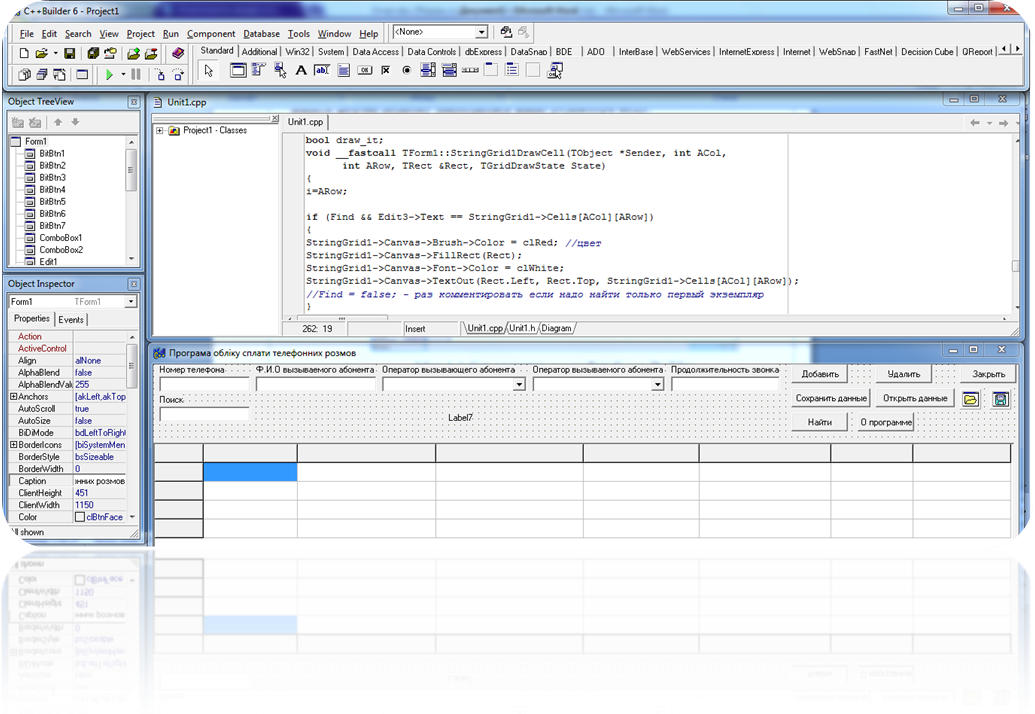
Task: Select the Label component in palette
Action: click(300, 71)
